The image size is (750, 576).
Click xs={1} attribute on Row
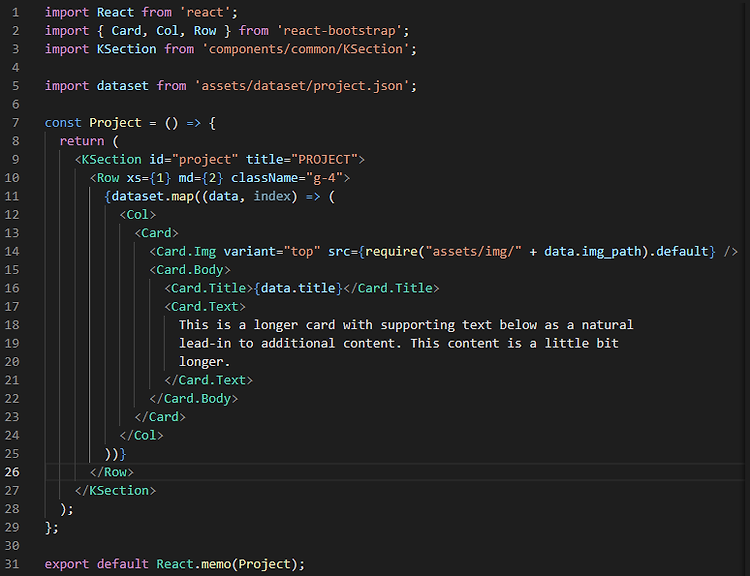coord(149,178)
